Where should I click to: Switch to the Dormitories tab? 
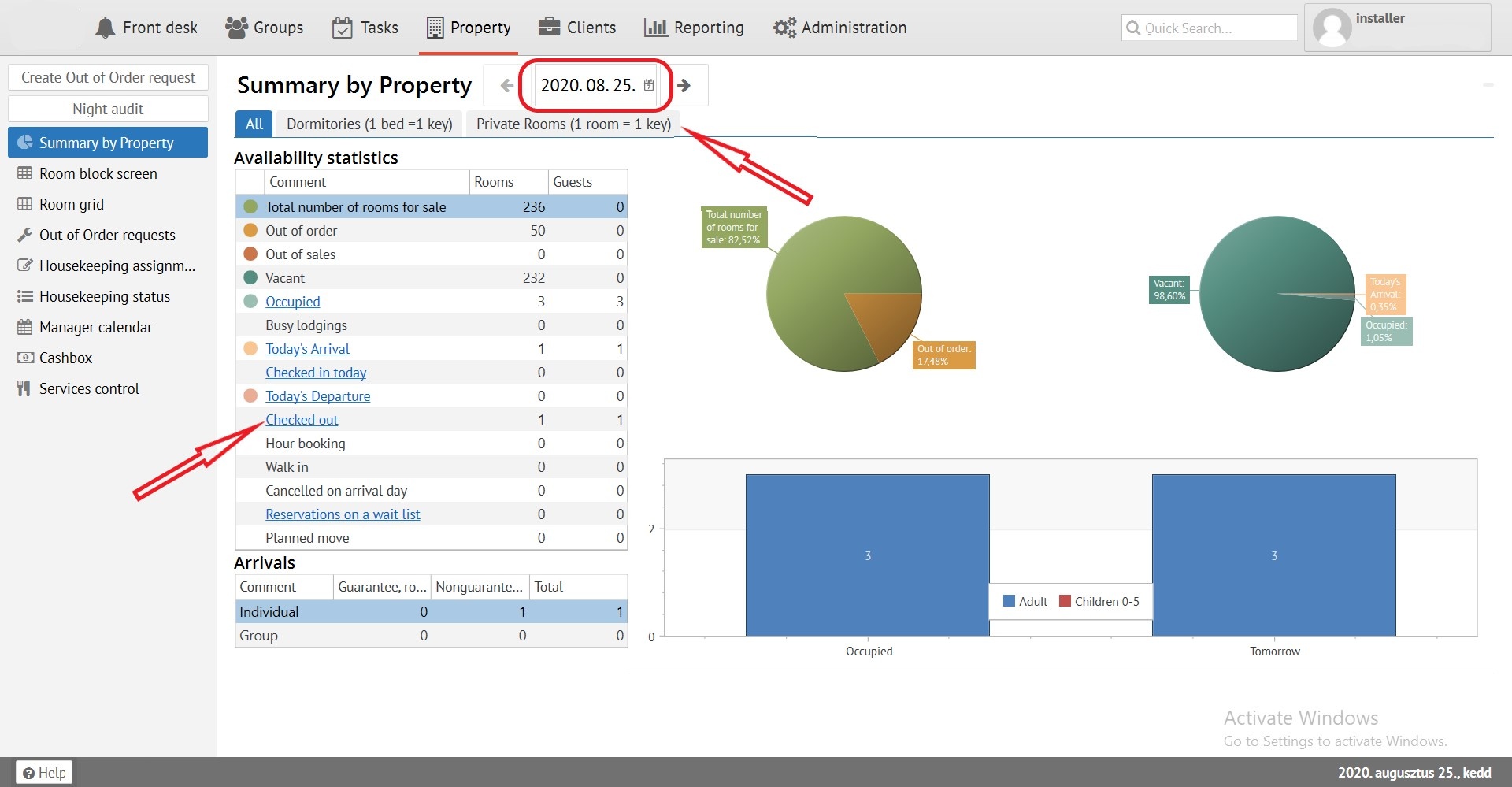(369, 124)
